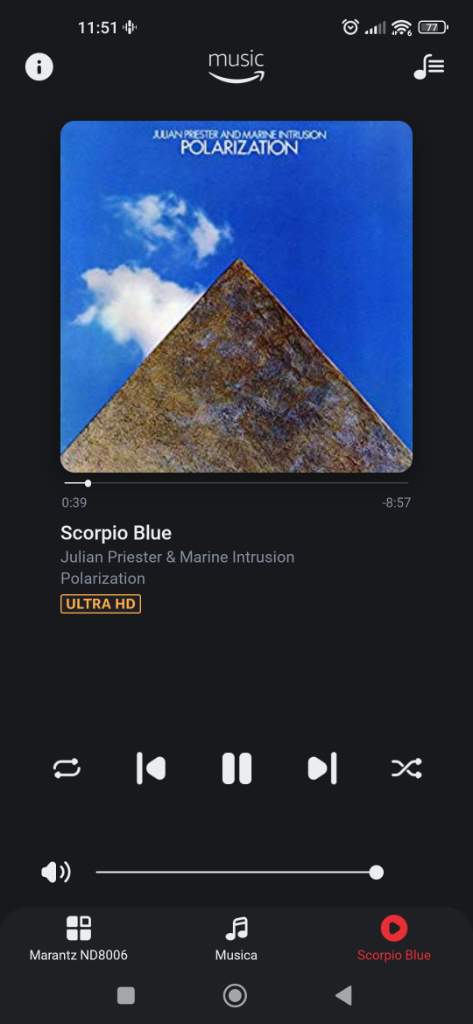Open the Polarization album link
The height and width of the screenshot is (1024, 473).
click(103, 579)
